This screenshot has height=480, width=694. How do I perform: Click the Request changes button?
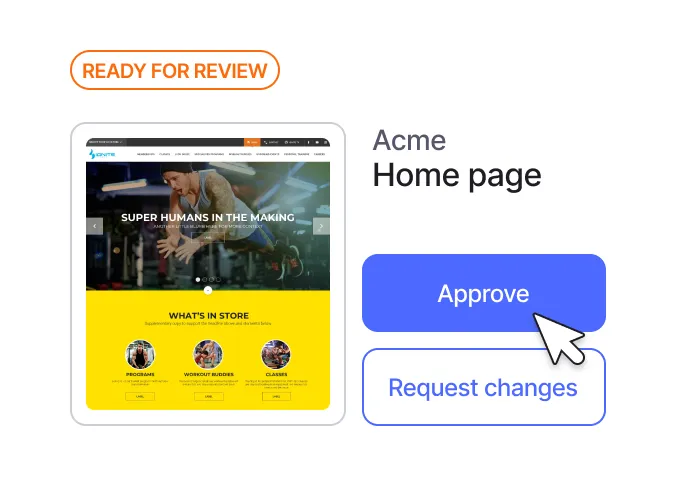coord(484,387)
